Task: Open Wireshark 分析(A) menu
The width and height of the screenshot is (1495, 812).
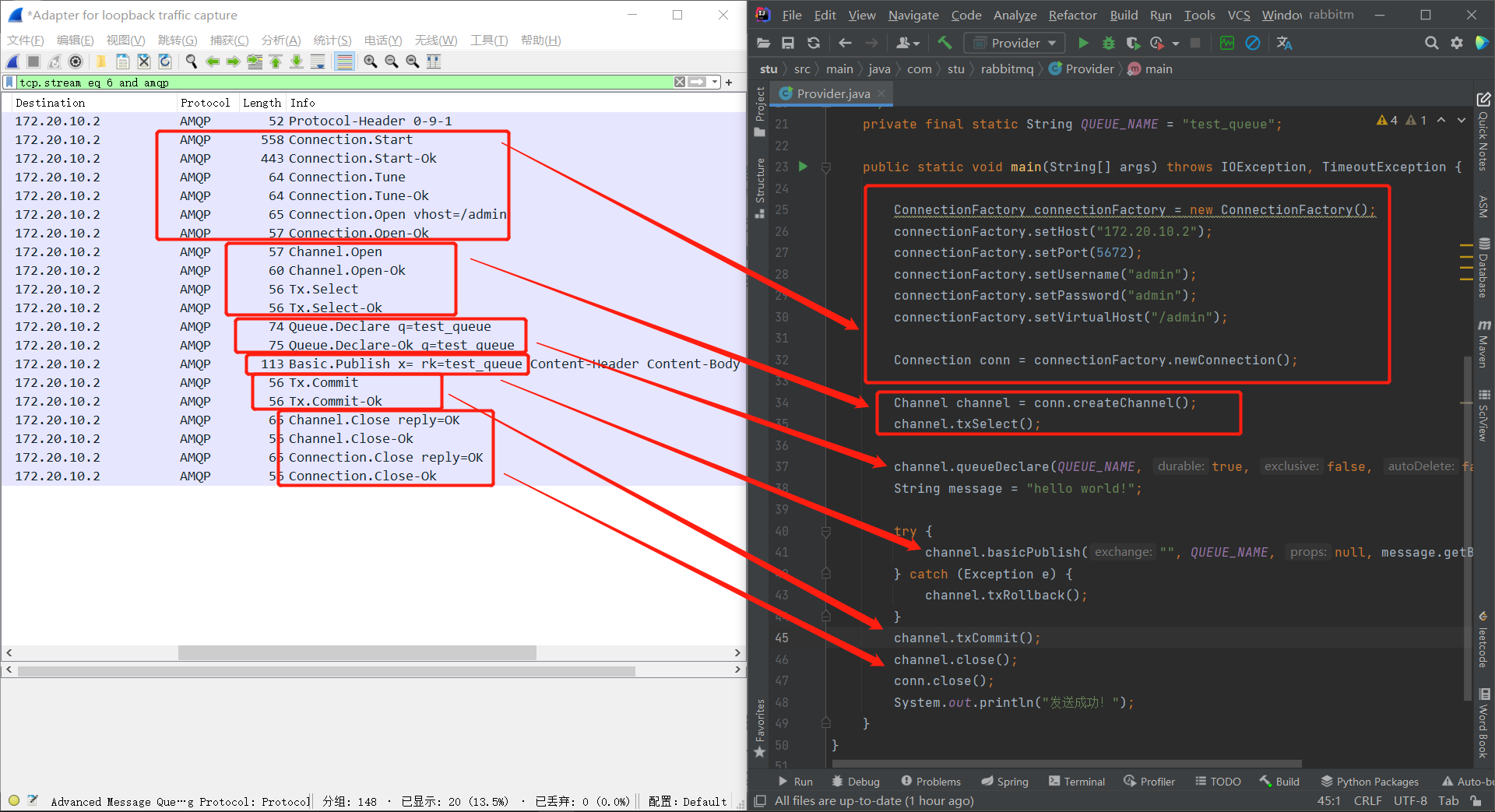Action: (281, 40)
